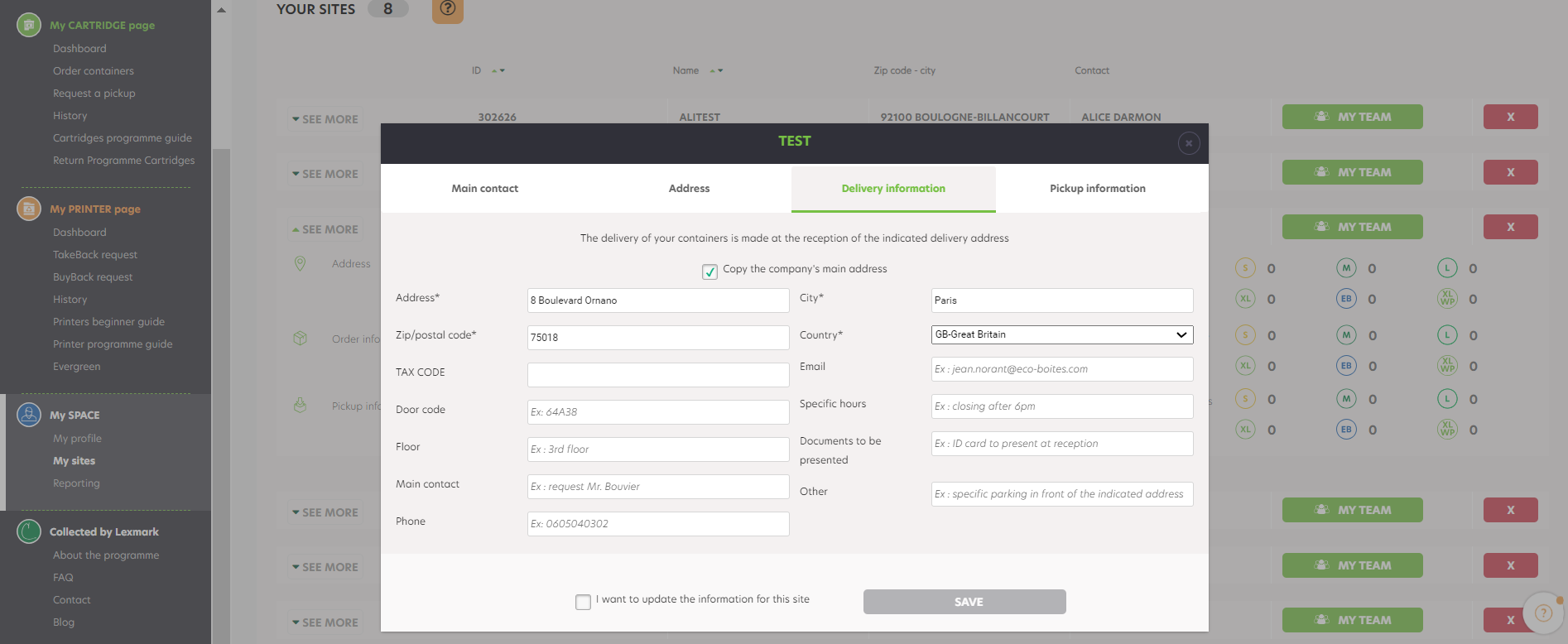Click the Name column sort arrows

tap(716, 71)
